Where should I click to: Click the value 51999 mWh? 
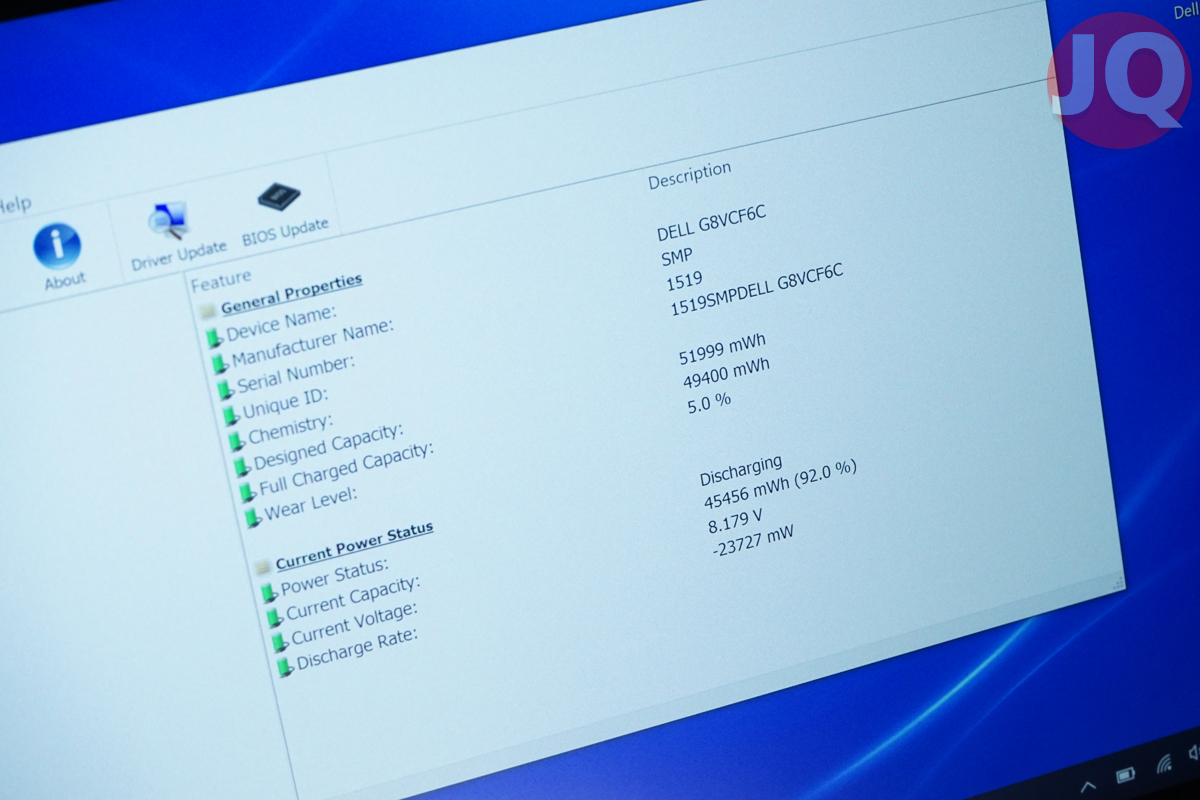(722, 350)
